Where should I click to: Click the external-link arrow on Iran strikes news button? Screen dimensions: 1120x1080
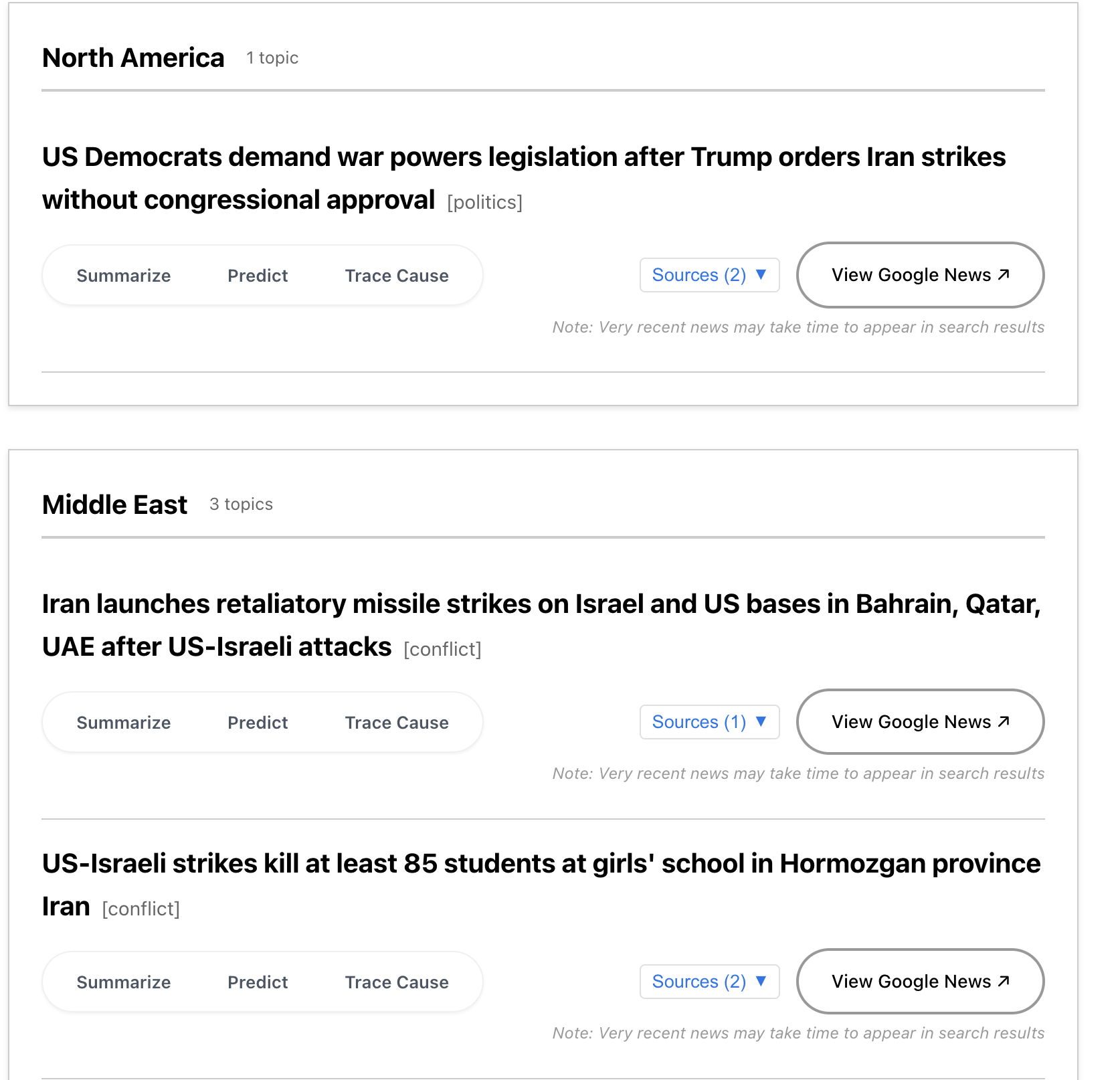coord(1003,721)
